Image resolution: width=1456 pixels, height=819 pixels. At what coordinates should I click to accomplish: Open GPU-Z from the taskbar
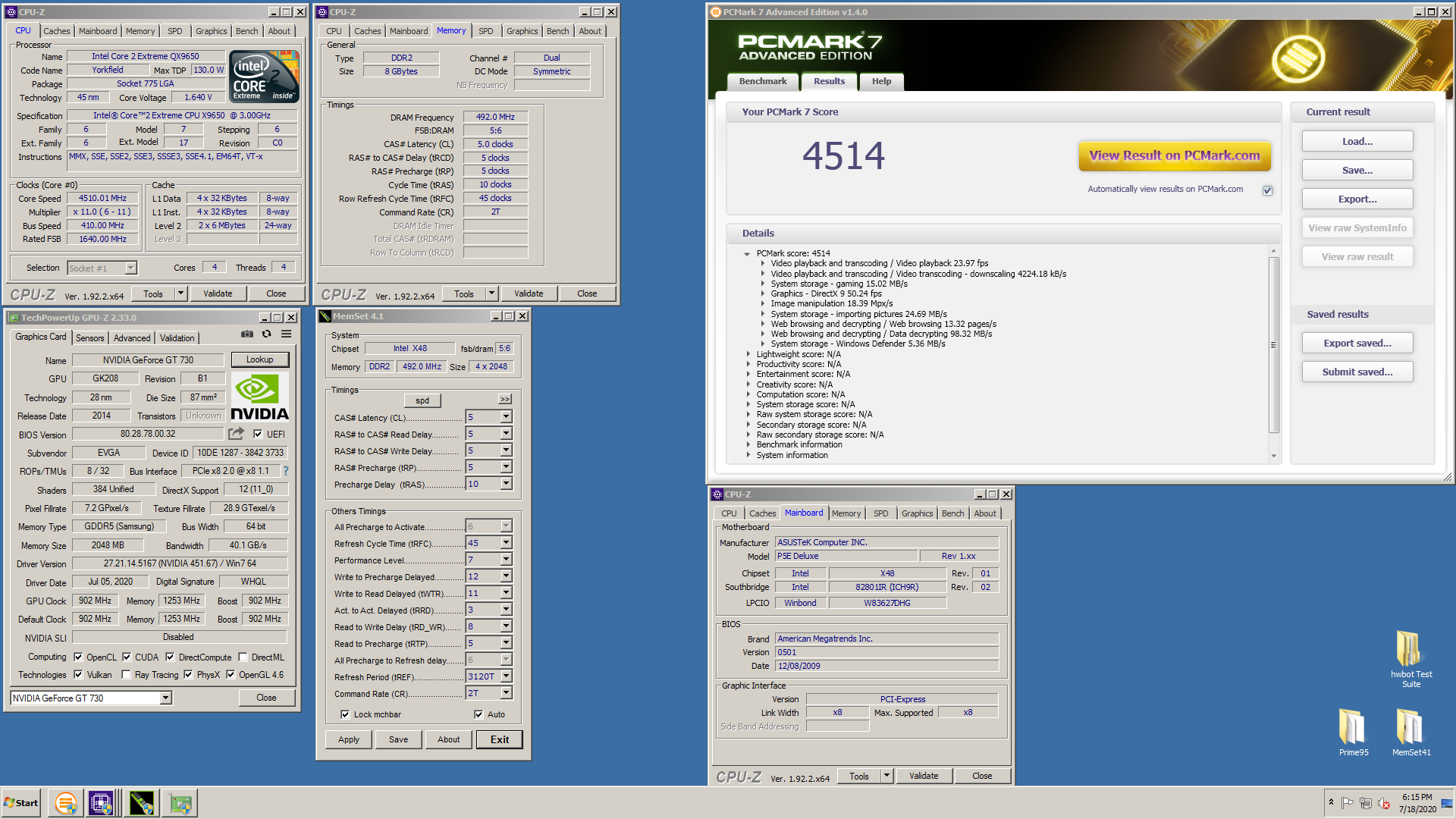point(180,803)
